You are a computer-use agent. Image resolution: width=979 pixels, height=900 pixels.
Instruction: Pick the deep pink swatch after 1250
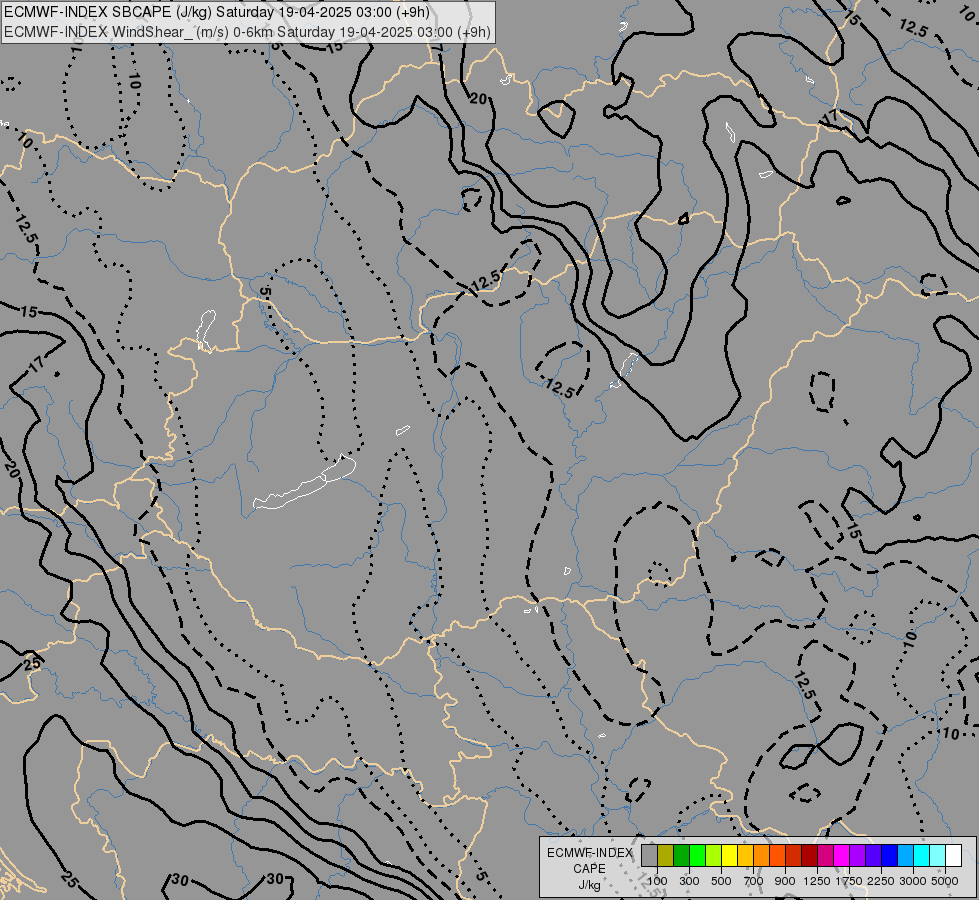tap(825, 856)
